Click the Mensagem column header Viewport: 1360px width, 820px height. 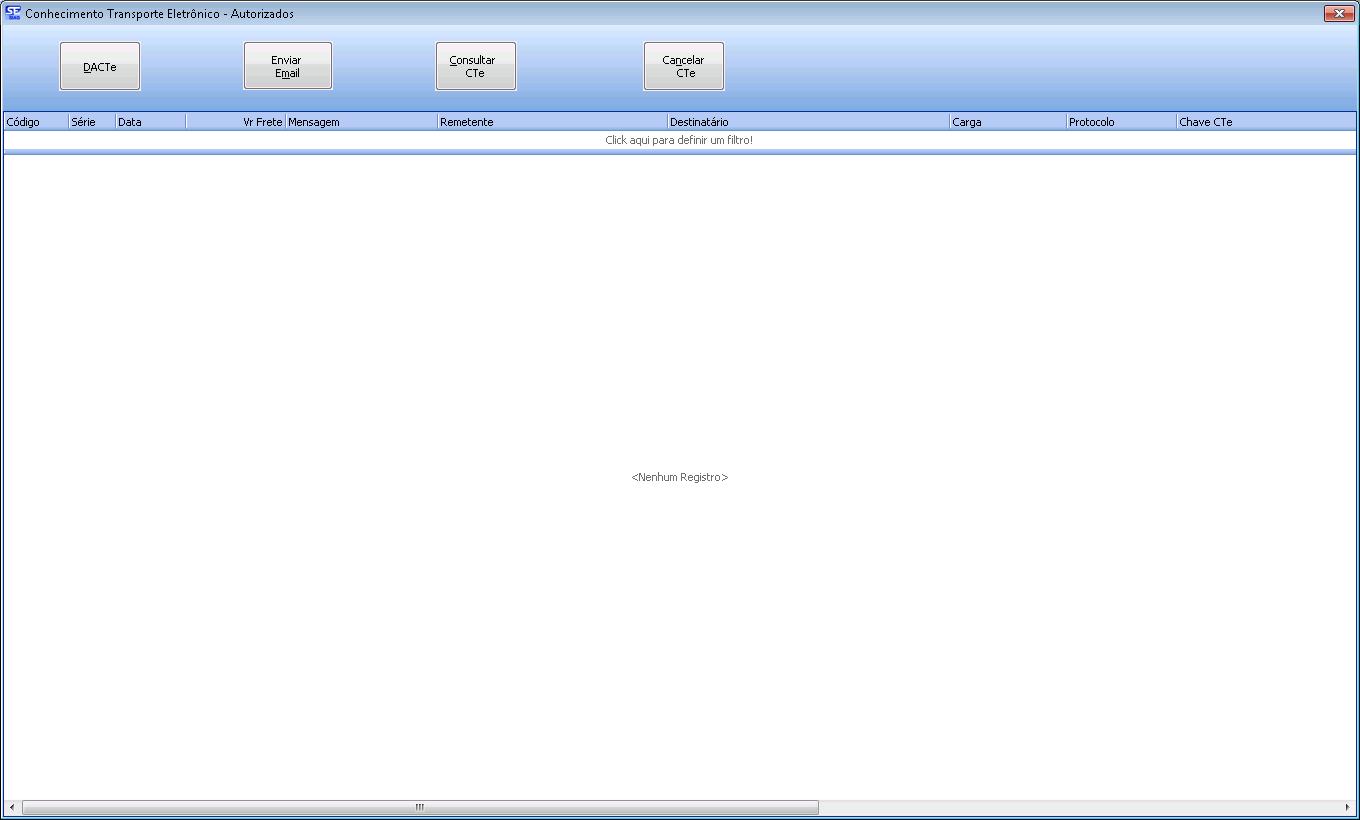pyautogui.click(x=361, y=122)
